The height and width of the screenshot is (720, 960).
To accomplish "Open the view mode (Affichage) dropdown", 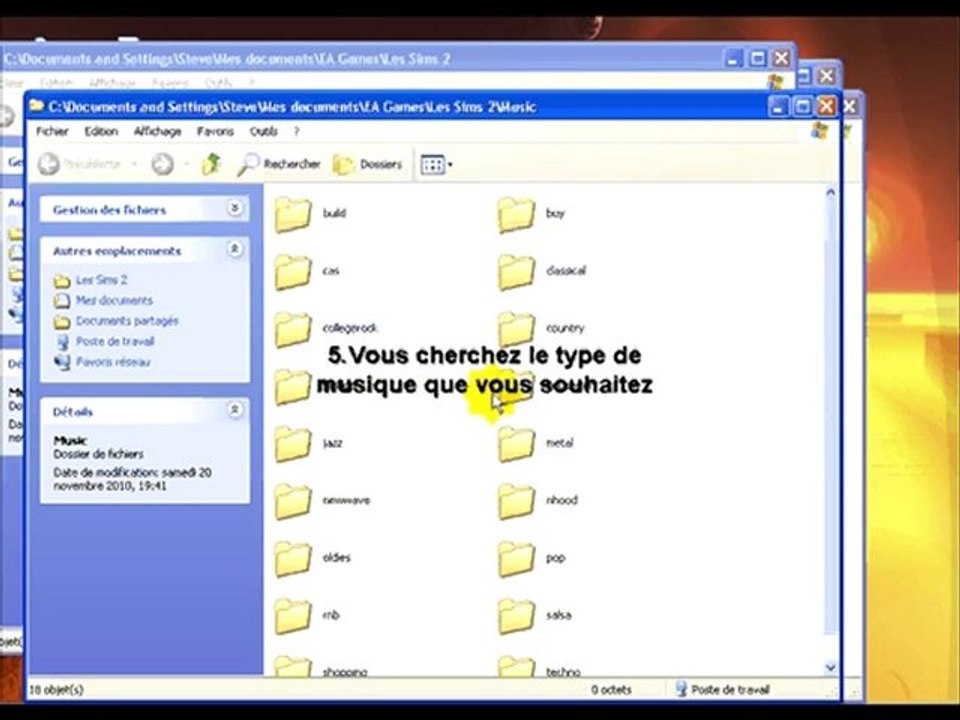I will tap(437, 164).
